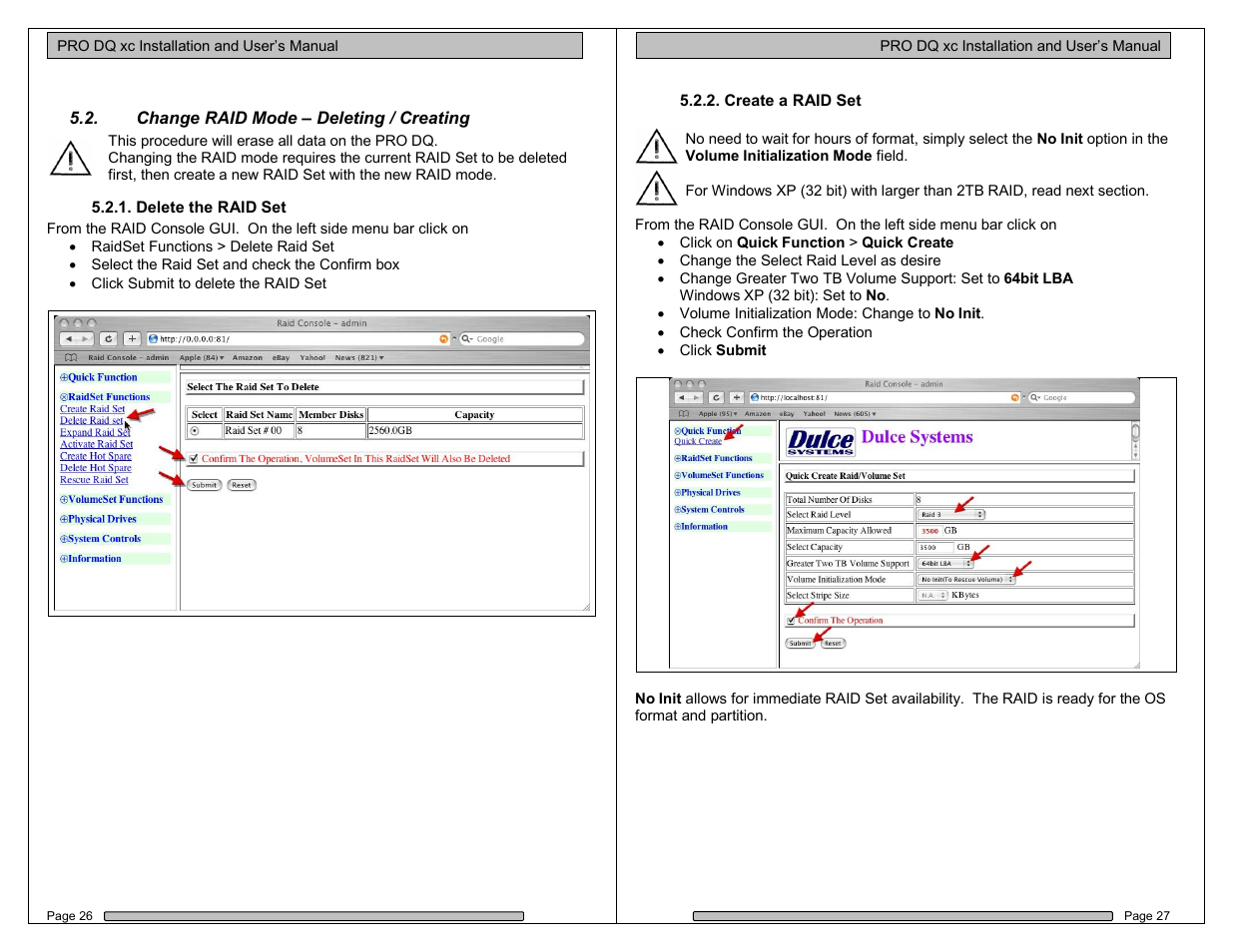1233x952 pixels.
Task: Toggle Confirm The Operation checkbox in Quick Create form
Action: tap(791, 621)
